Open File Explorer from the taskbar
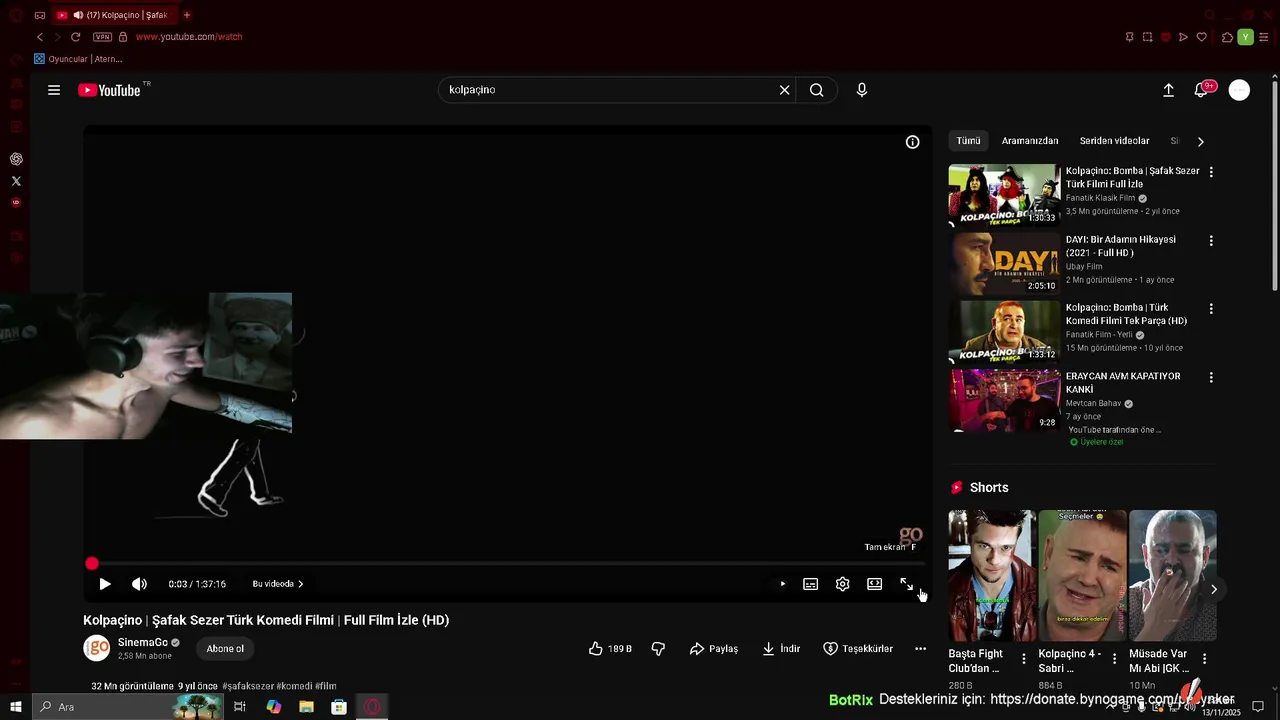The height and width of the screenshot is (720, 1280). point(307,707)
